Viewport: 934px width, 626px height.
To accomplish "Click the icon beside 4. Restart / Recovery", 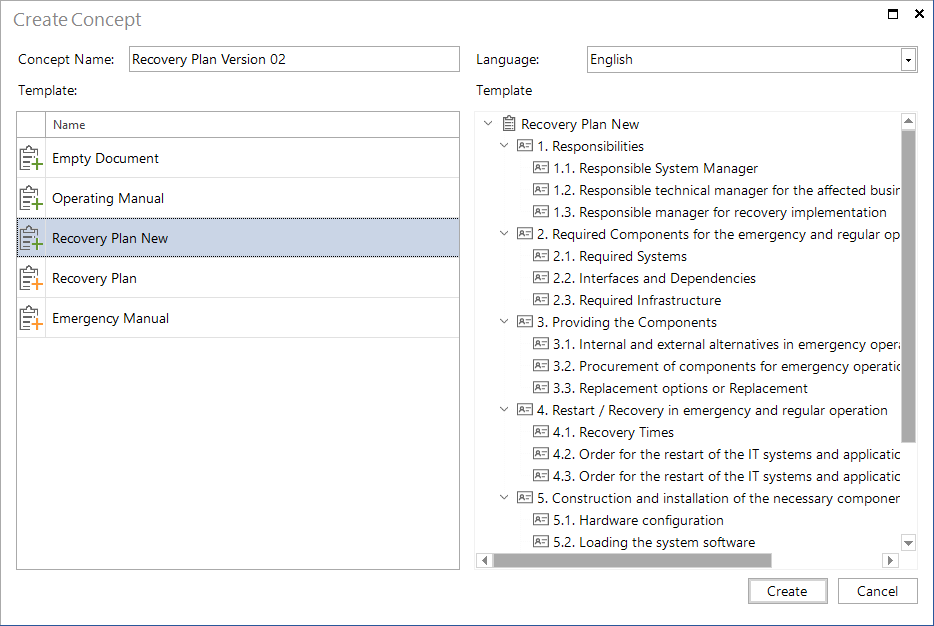I will tap(525, 410).
